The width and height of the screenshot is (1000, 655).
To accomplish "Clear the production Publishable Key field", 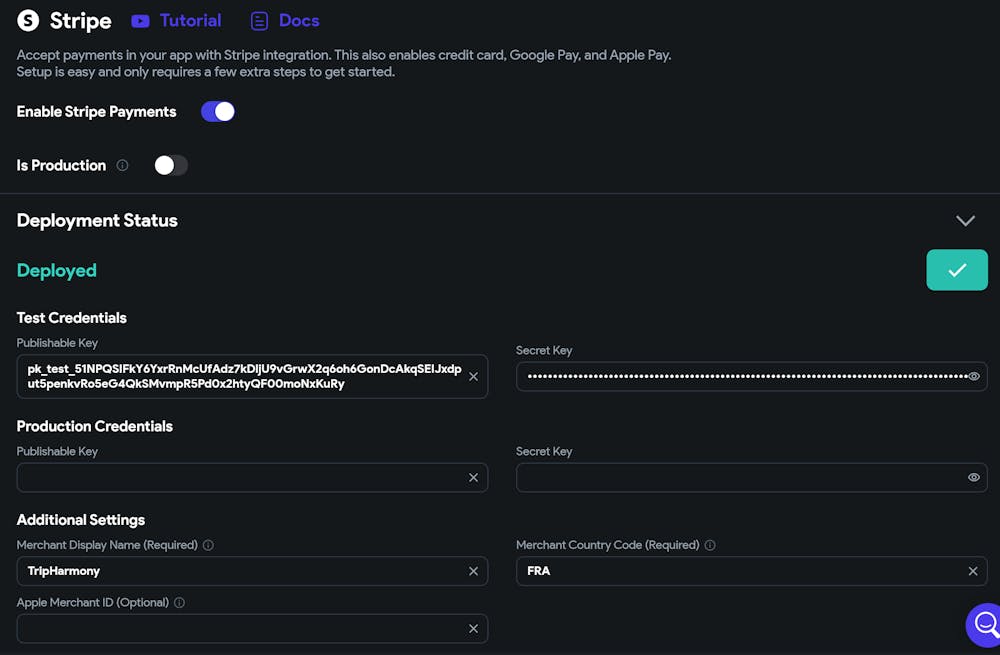I will [x=474, y=478].
